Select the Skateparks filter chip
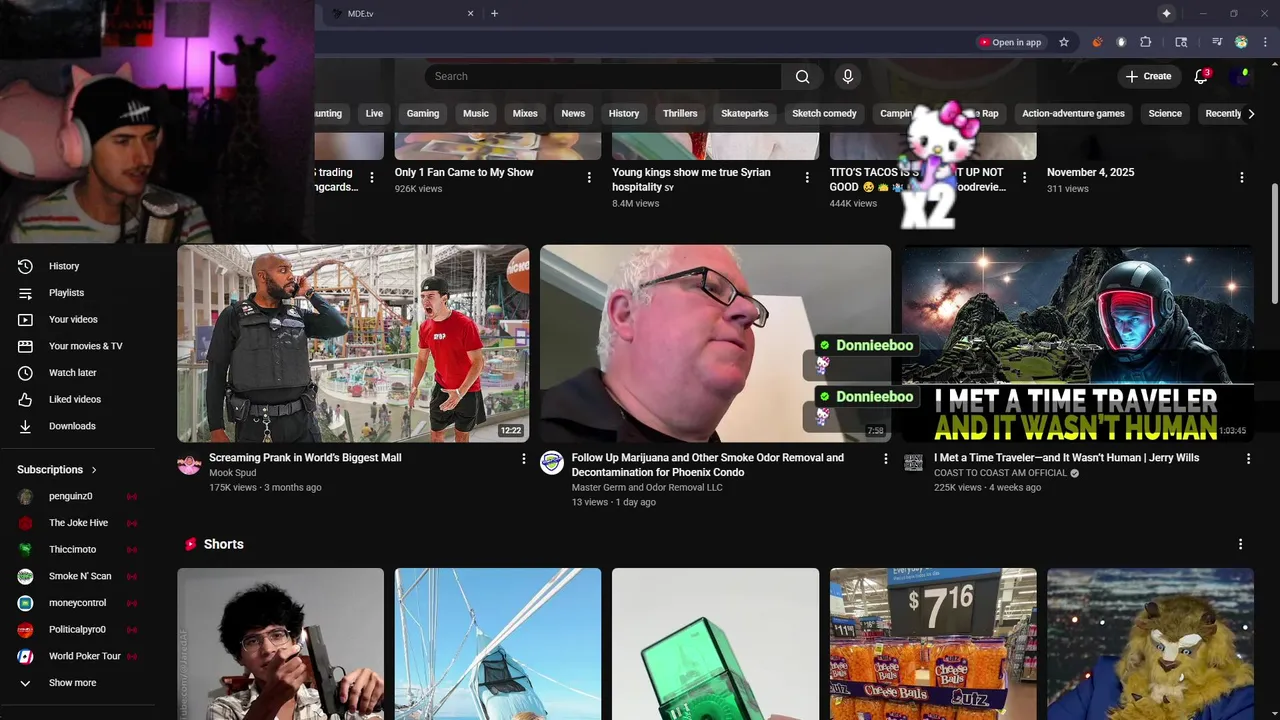 point(745,114)
